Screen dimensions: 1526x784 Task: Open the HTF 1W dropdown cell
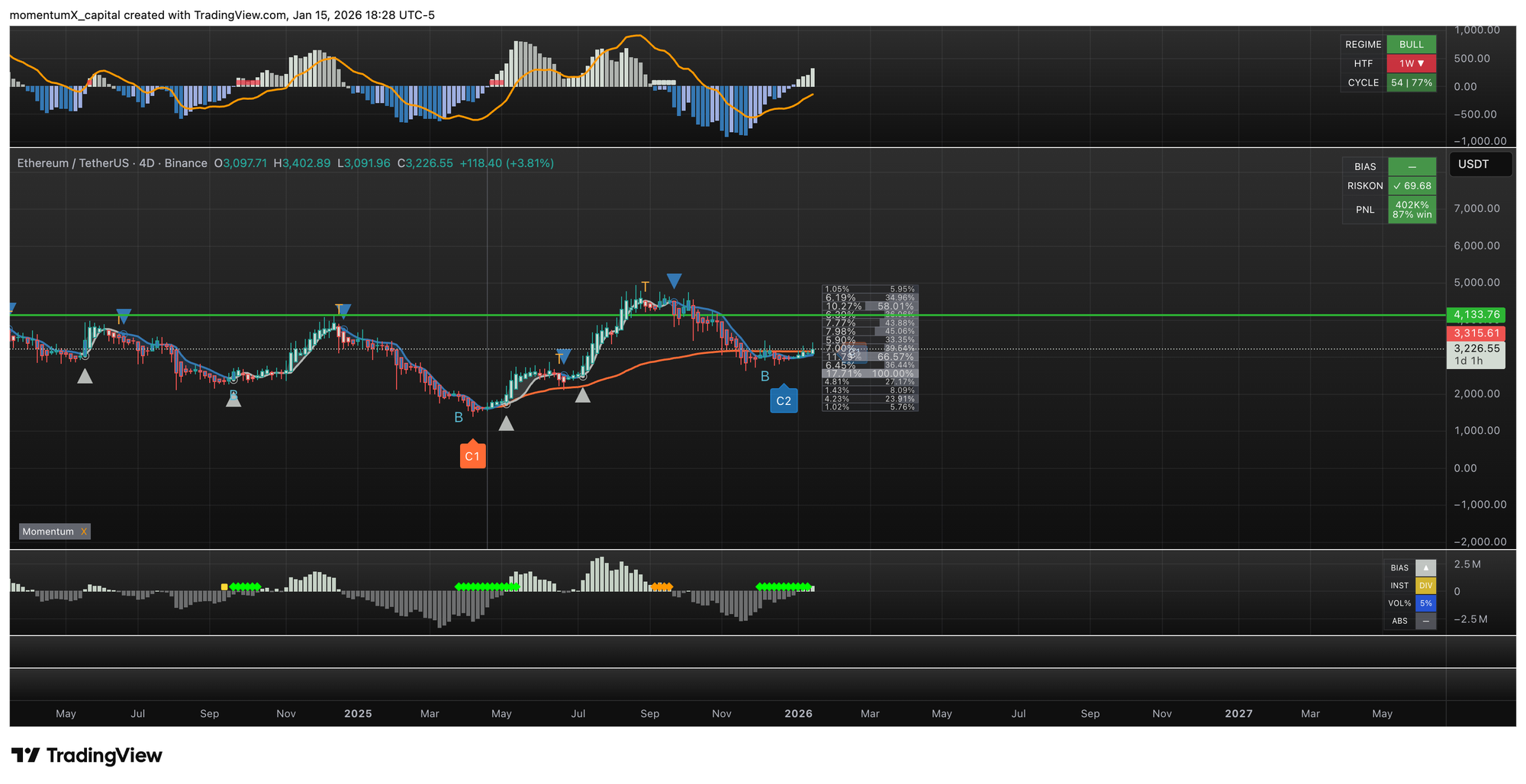pyautogui.click(x=1412, y=63)
